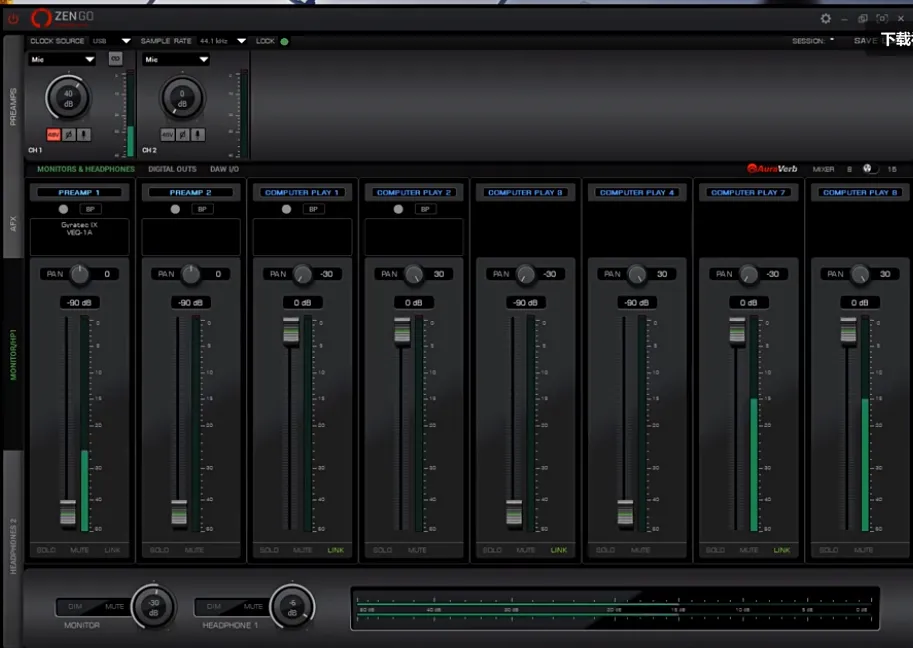Click the phase invert icon on CH 1

tap(69, 134)
